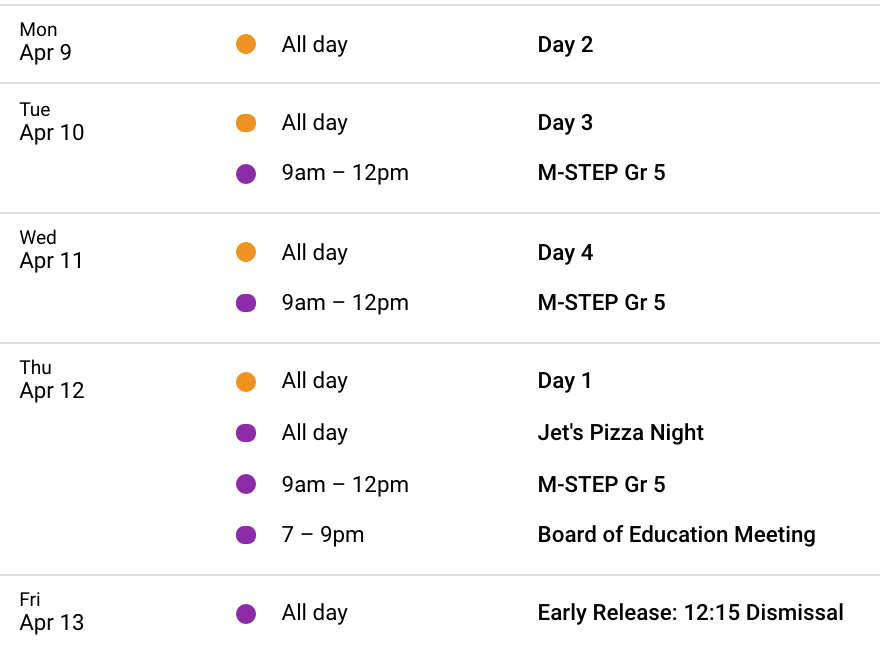Viewport: 880px width, 646px height.
Task: Open the Day 3 event details
Action: click(x=565, y=122)
